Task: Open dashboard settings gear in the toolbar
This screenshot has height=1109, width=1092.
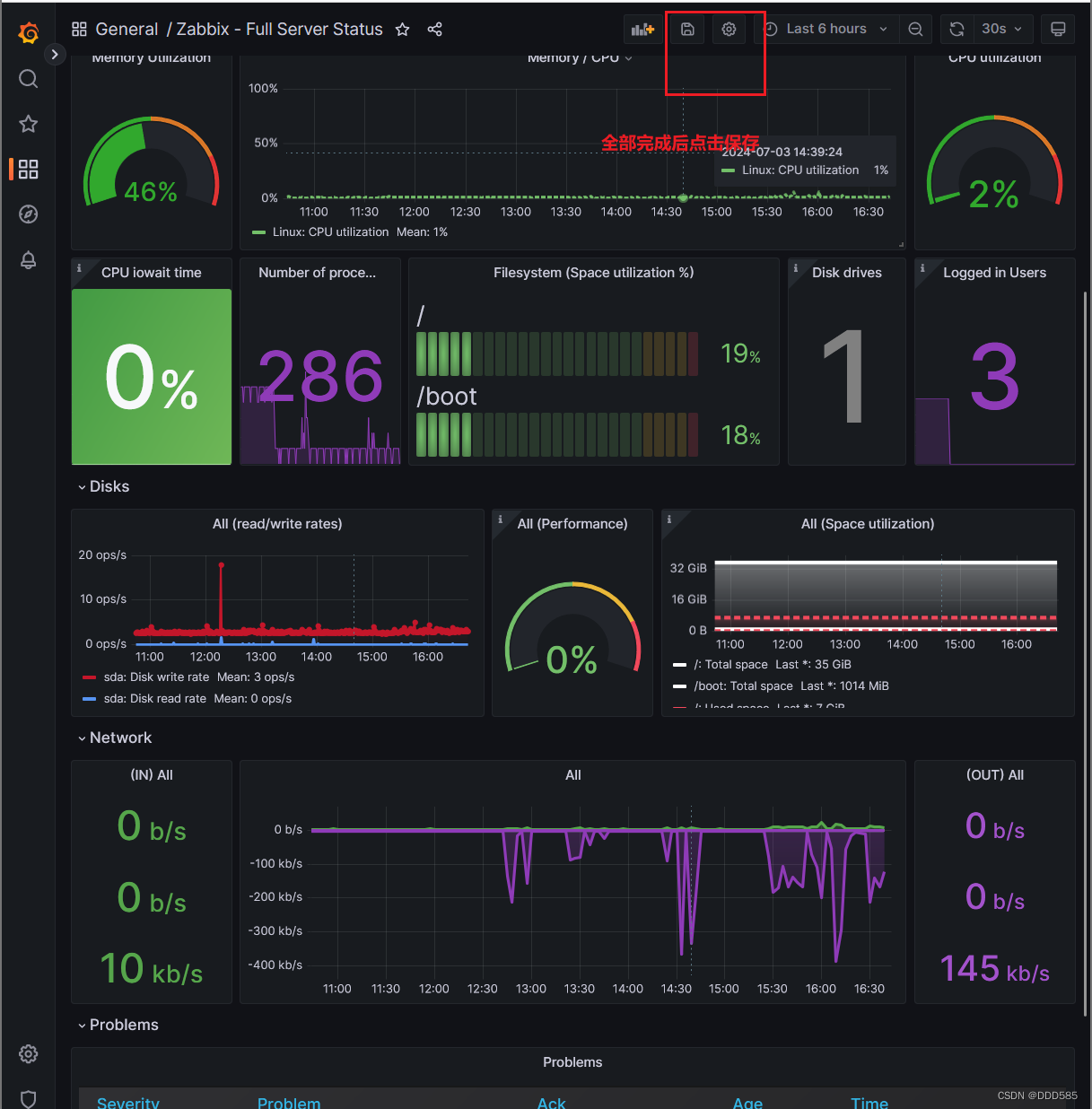Action: coord(729,30)
